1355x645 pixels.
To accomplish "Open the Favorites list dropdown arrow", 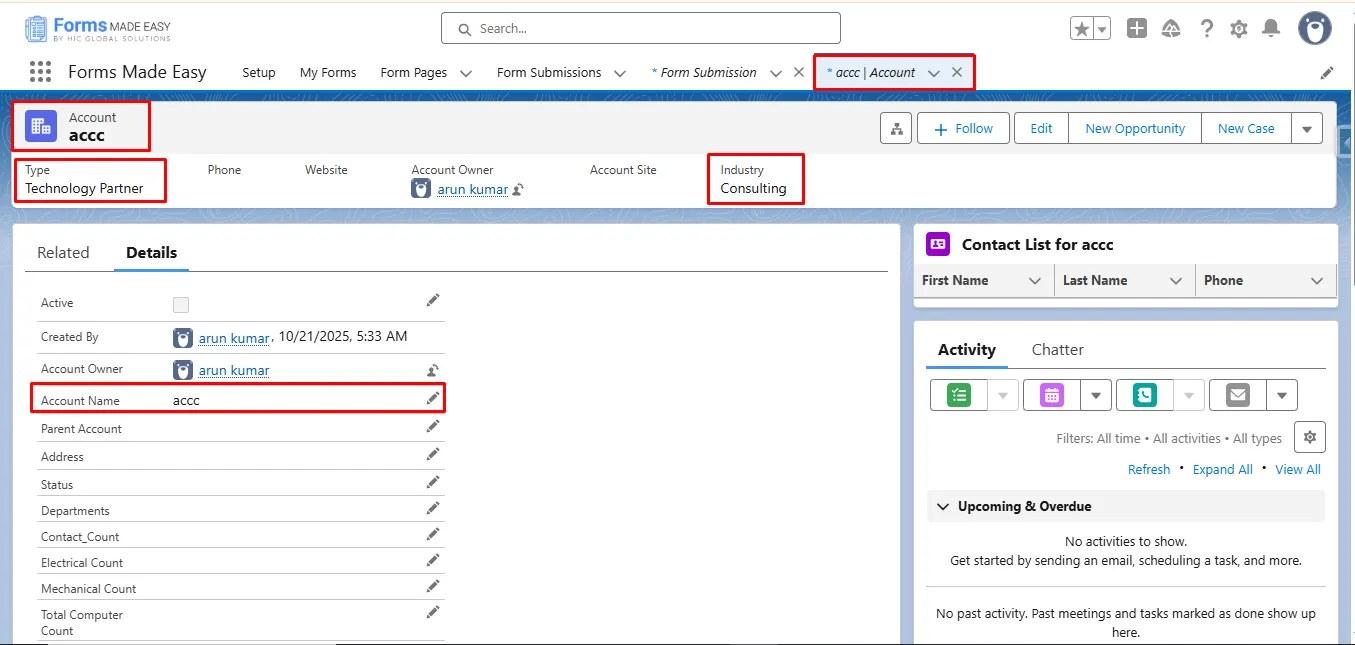I will 1102,29.
